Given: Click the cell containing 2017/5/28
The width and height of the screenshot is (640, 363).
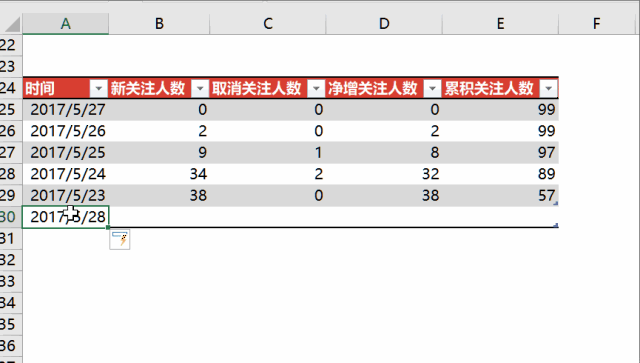Looking at the screenshot, I should 66,217.
